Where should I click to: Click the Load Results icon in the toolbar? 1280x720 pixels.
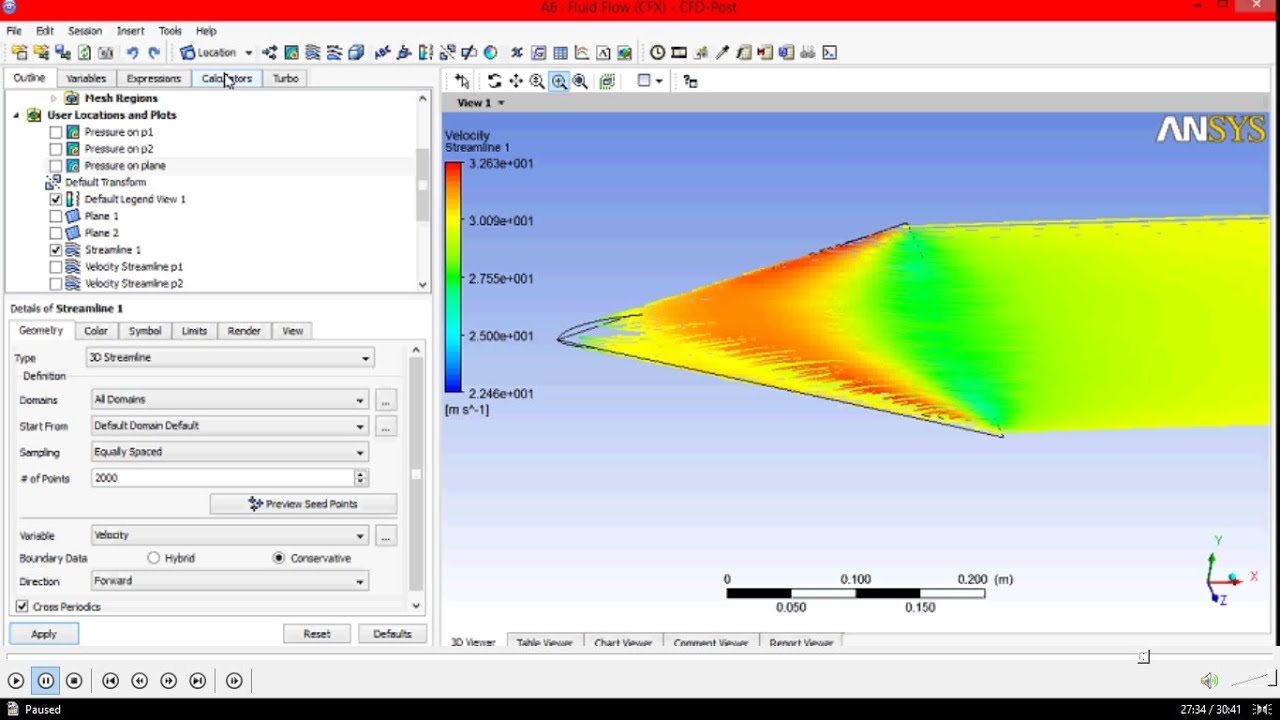point(19,52)
